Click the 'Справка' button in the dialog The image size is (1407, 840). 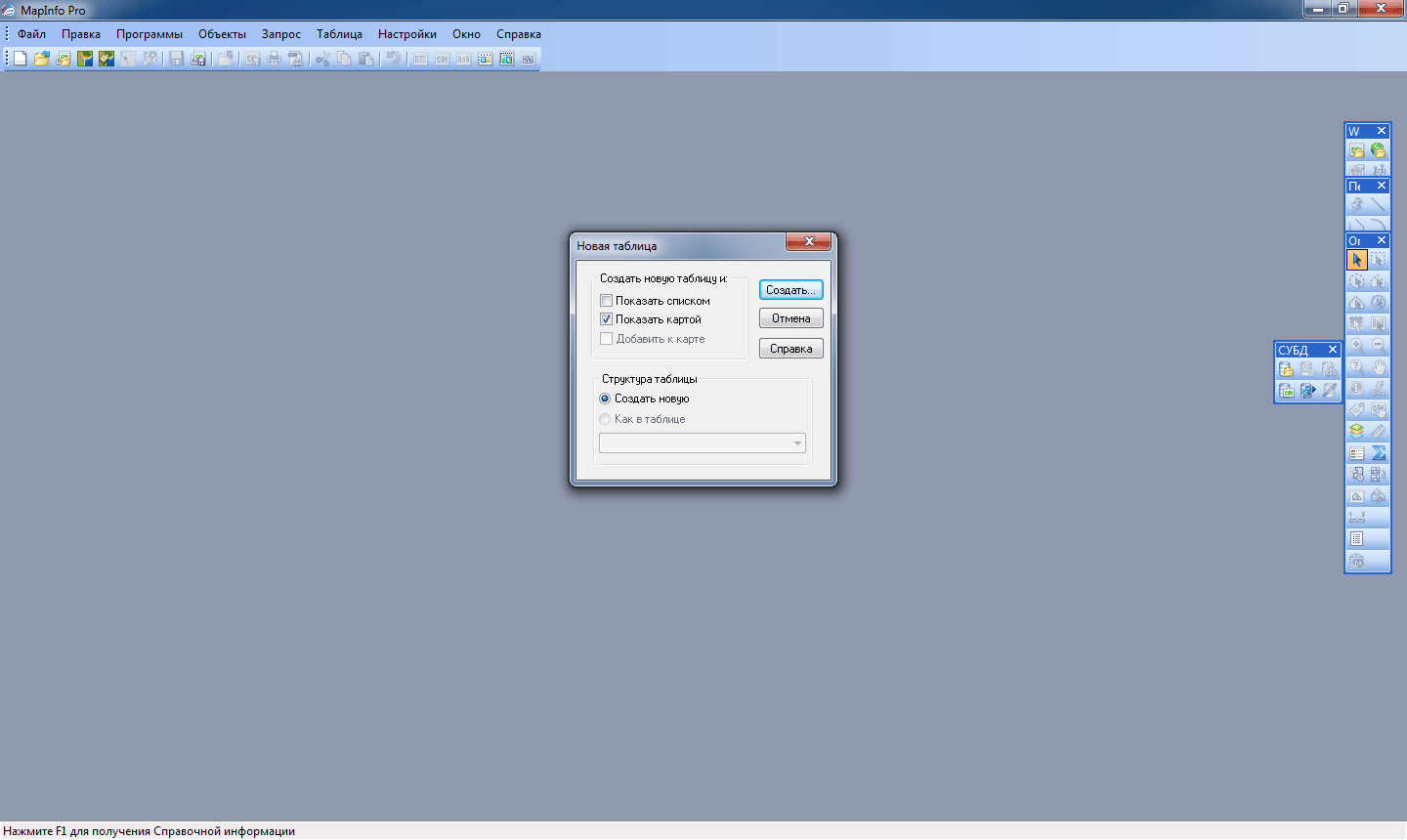(x=790, y=349)
